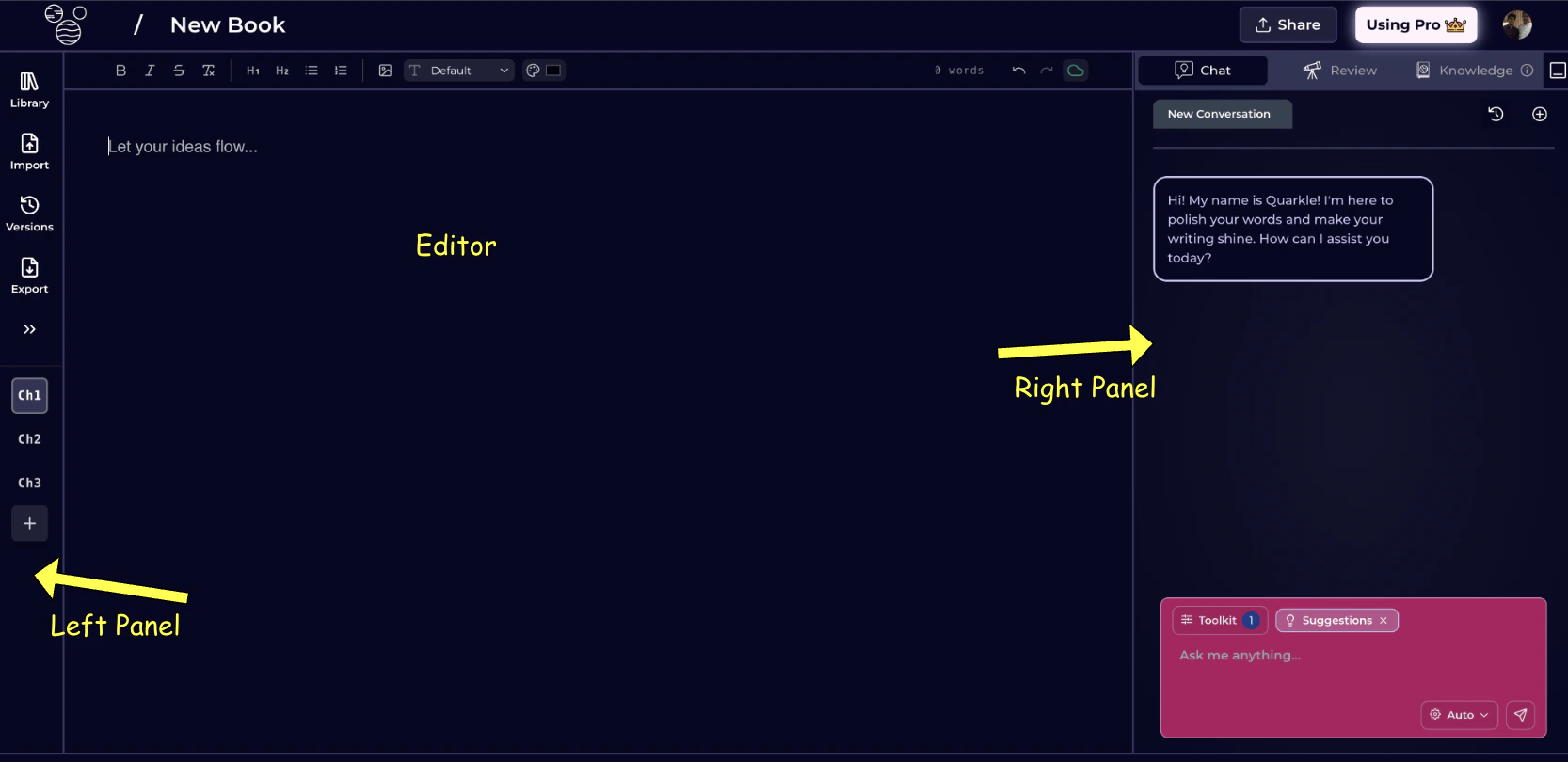Toggle italic formatting
This screenshot has height=762, width=1568.
(150, 71)
